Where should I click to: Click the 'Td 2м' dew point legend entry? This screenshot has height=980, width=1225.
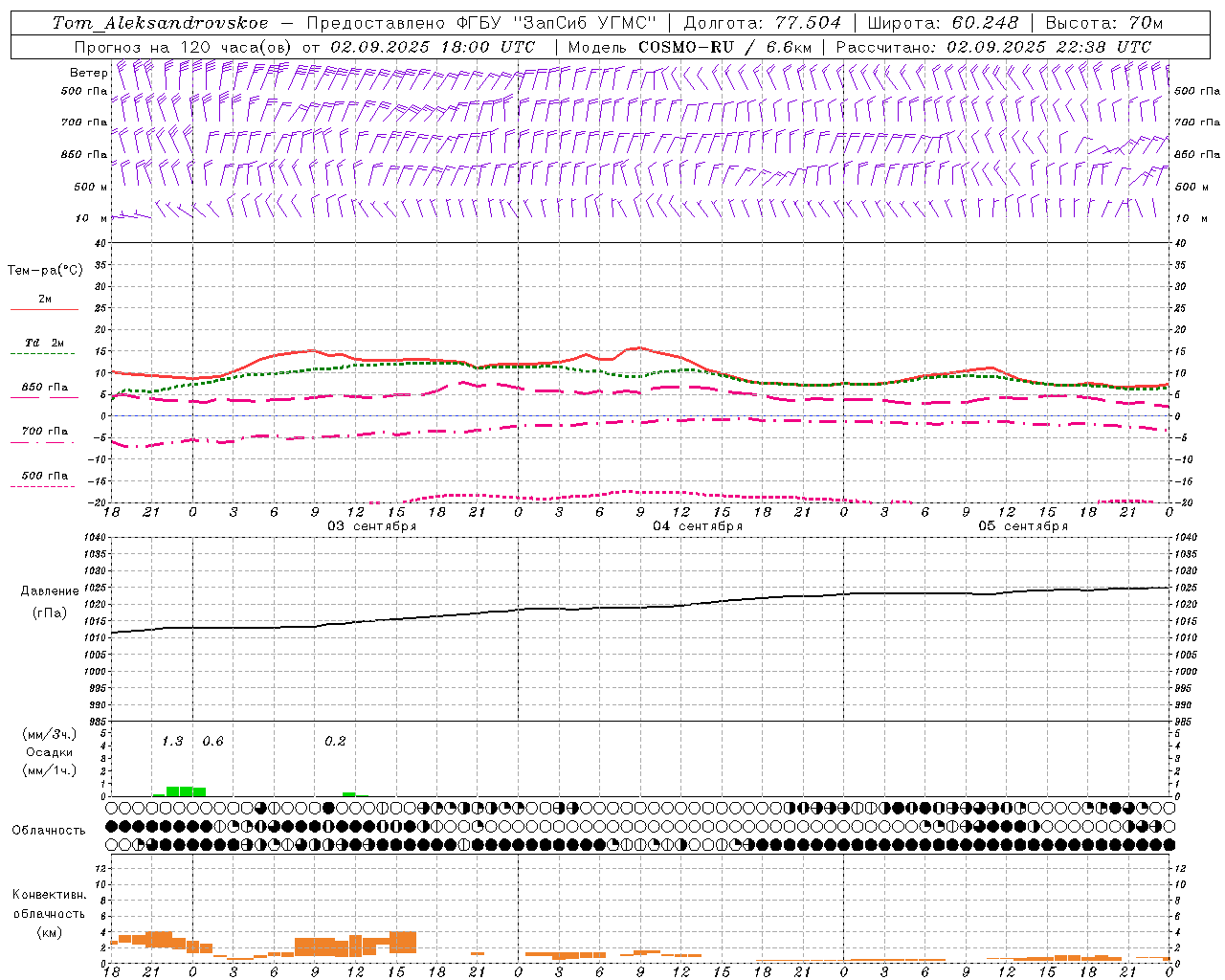[45, 343]
